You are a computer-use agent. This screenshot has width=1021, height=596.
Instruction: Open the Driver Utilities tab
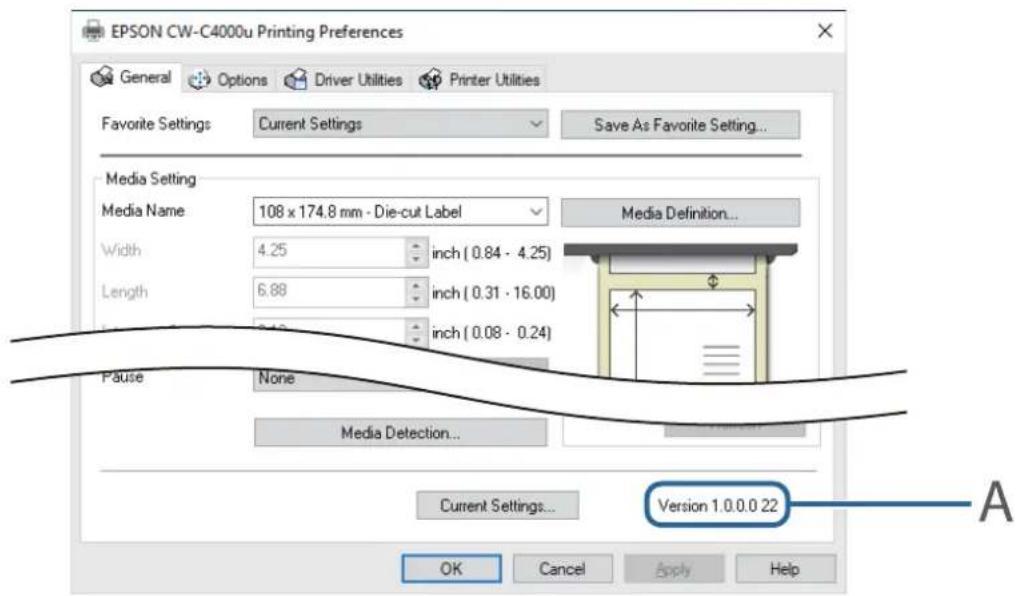point(343,80)
